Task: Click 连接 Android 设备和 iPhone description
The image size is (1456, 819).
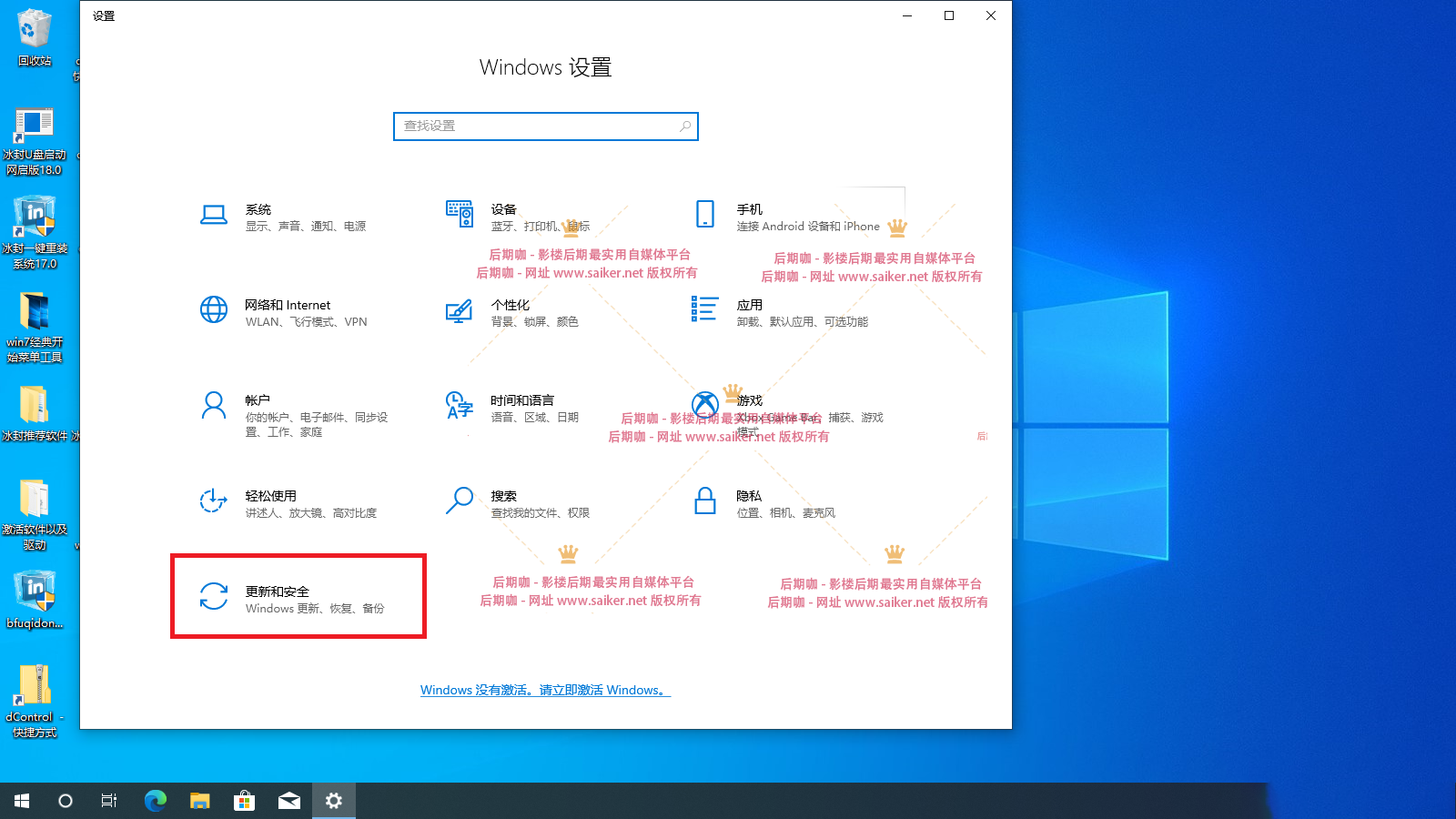Action: pyautogui.click(x=808, y=227)
